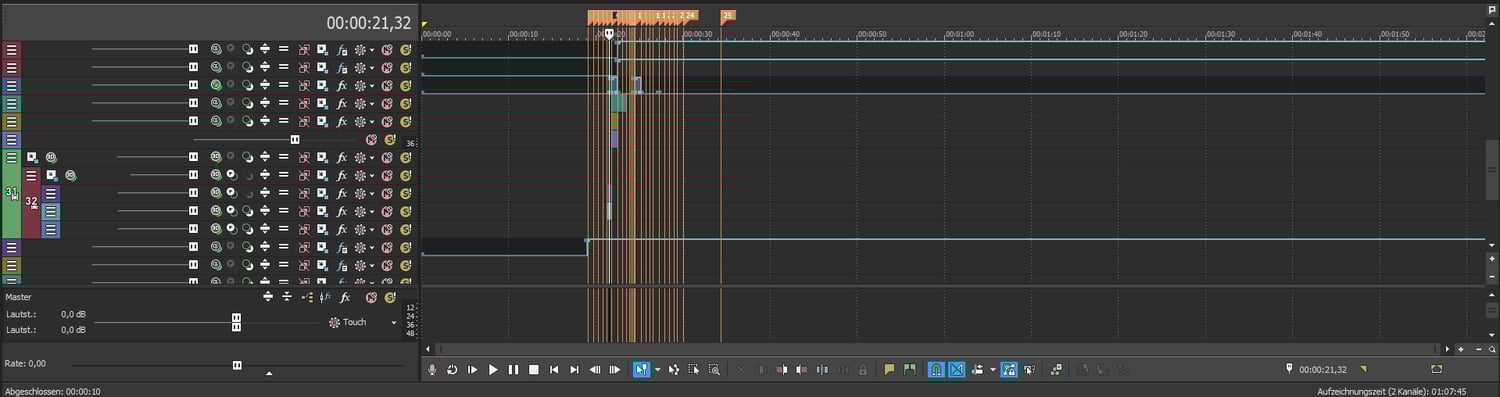The width and height of the screenshot is (1500, 397).
Task: Click the cursor position field at bottom right
Action: [1322, 370]
